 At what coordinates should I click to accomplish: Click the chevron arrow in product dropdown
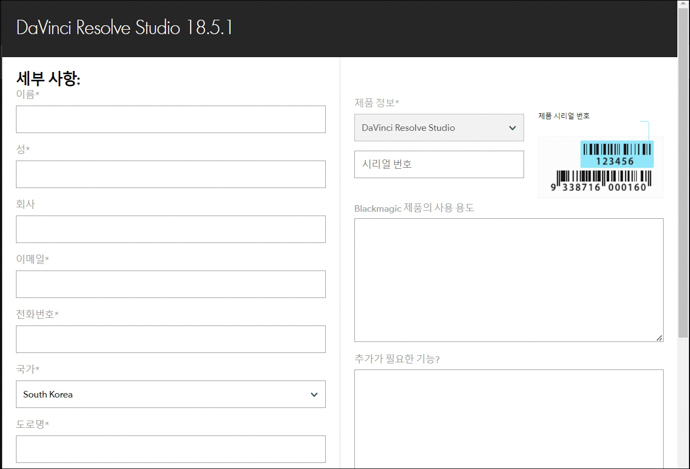(x=512, y=128)
